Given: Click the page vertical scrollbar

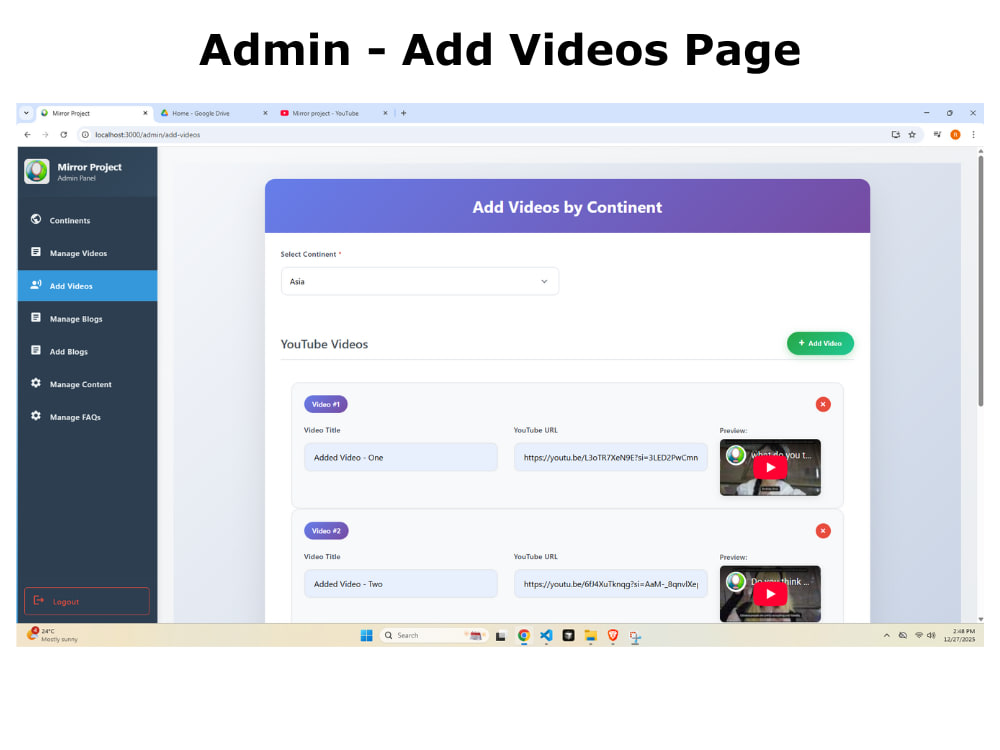Looking at the screenshot, I should 980,281.
